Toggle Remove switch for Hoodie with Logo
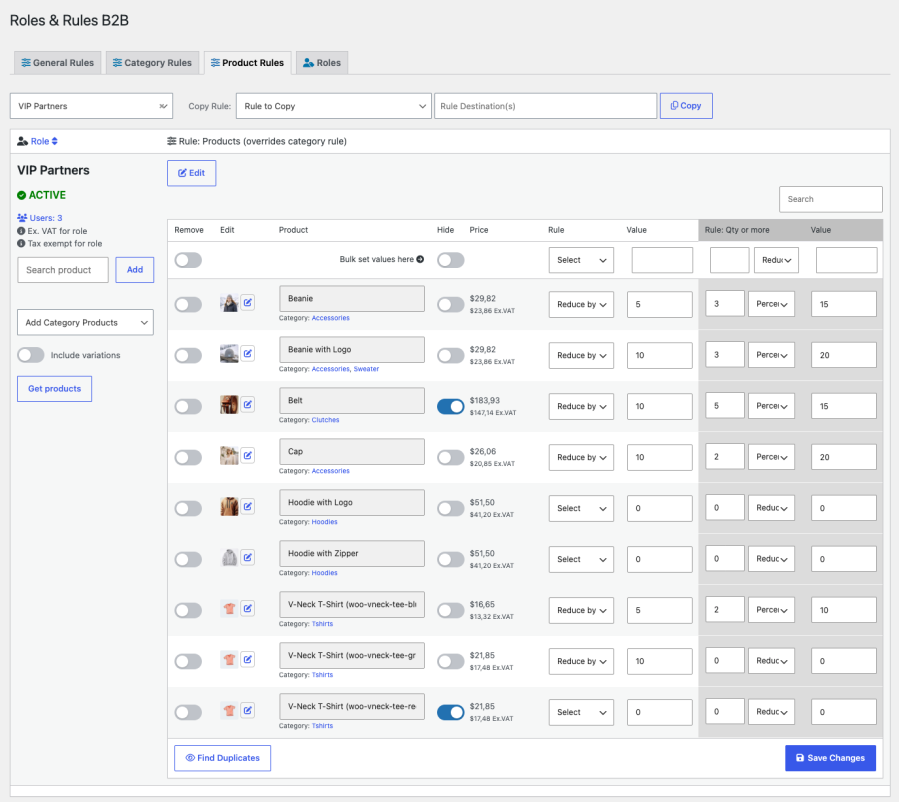 coord(188,508)
